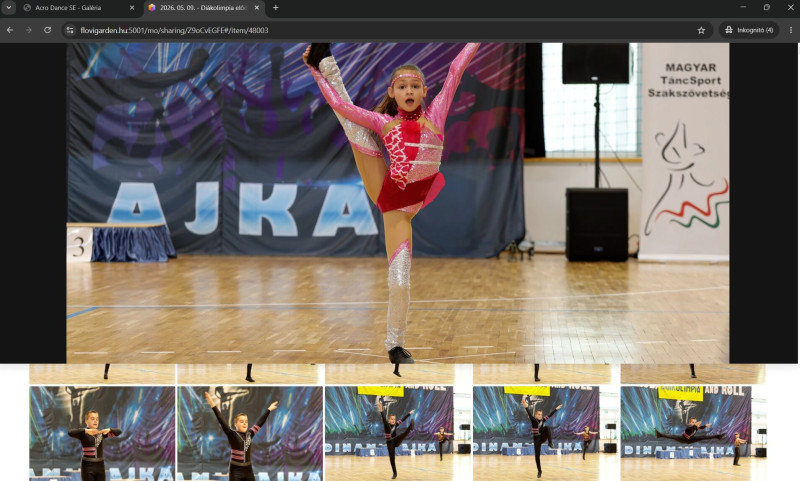Open the Chrome three-dot menu
This screenshot has width=800, height=481.
[791, 30]
